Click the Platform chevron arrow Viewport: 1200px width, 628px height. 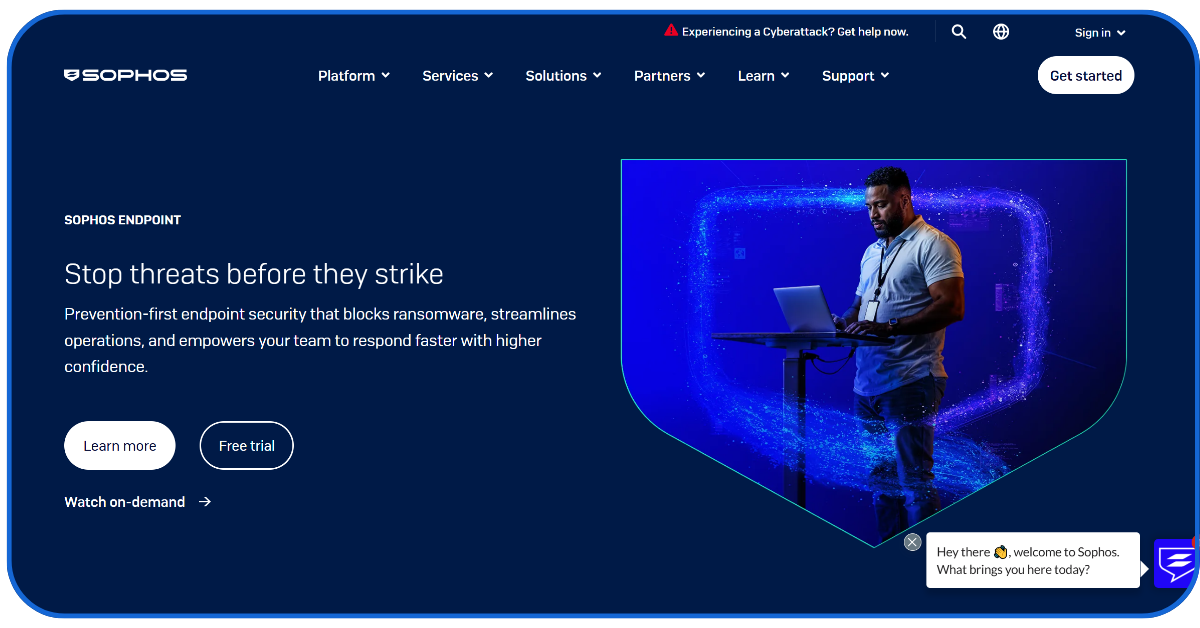(x=386, y=76)
